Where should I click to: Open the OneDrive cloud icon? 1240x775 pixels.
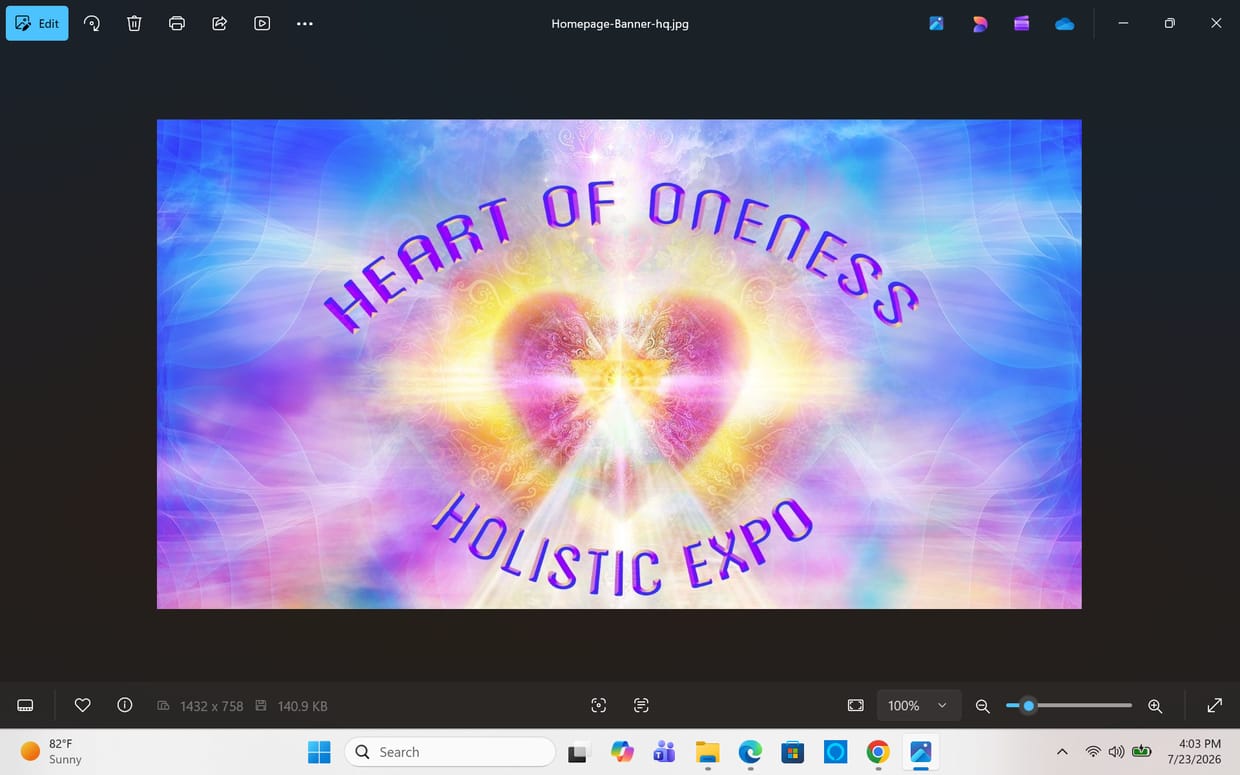[x=1064, y=23]
